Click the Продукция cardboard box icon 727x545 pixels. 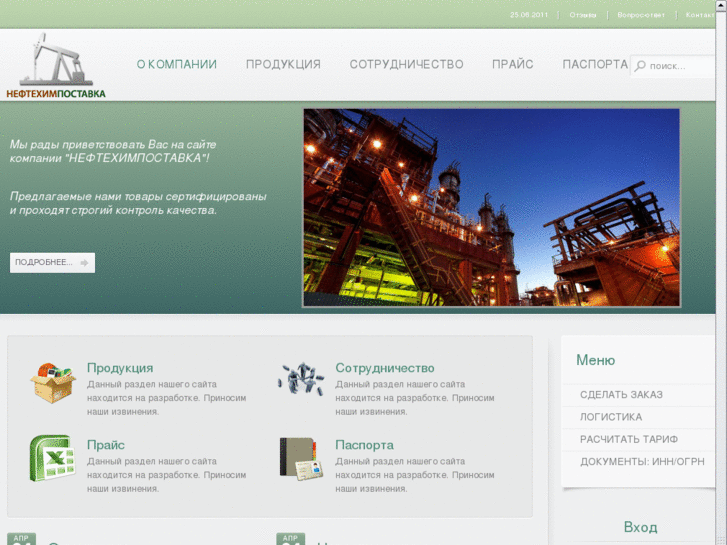(x=53, y=383)
